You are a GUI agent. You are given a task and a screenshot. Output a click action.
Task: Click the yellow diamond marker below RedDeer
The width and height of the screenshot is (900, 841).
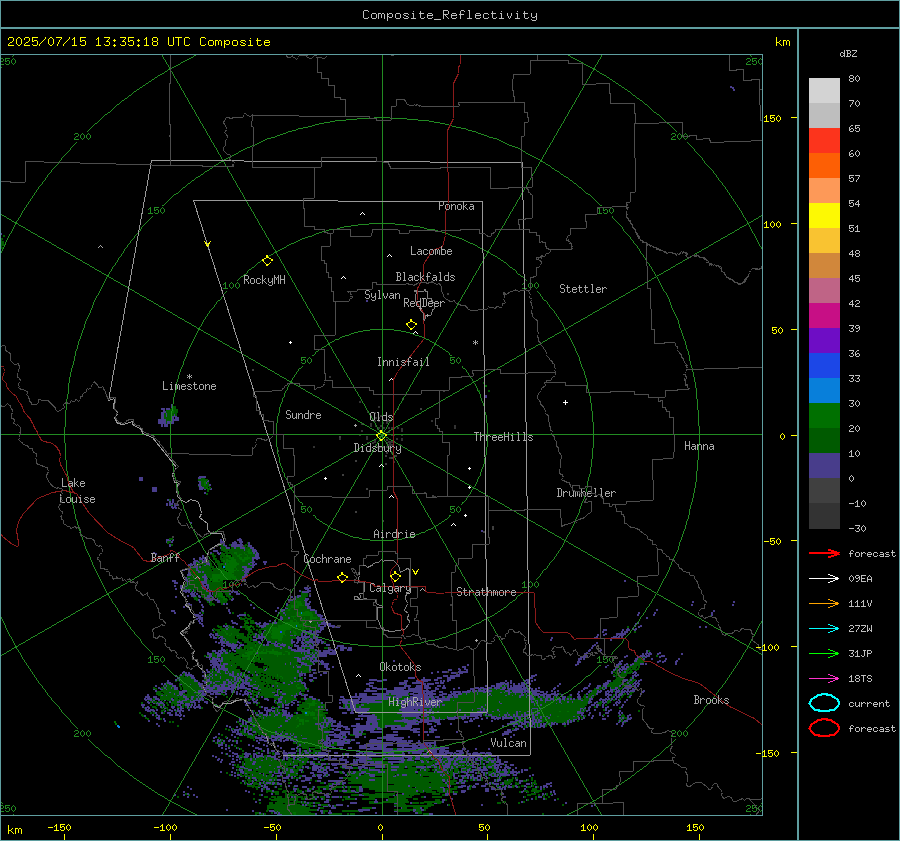[x=411, y=325]
